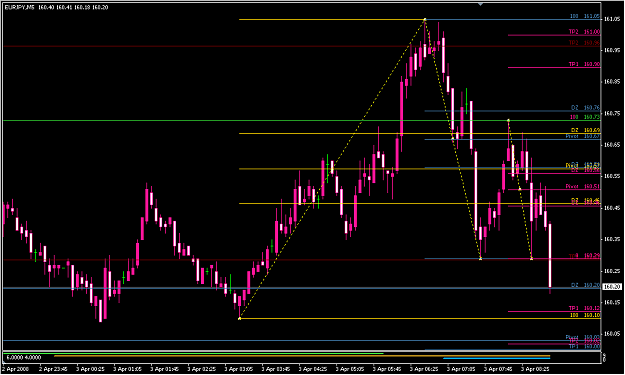Select the blue DZ 160.76 level label
This screenshot has height=375, width=625.
point(585,108)
